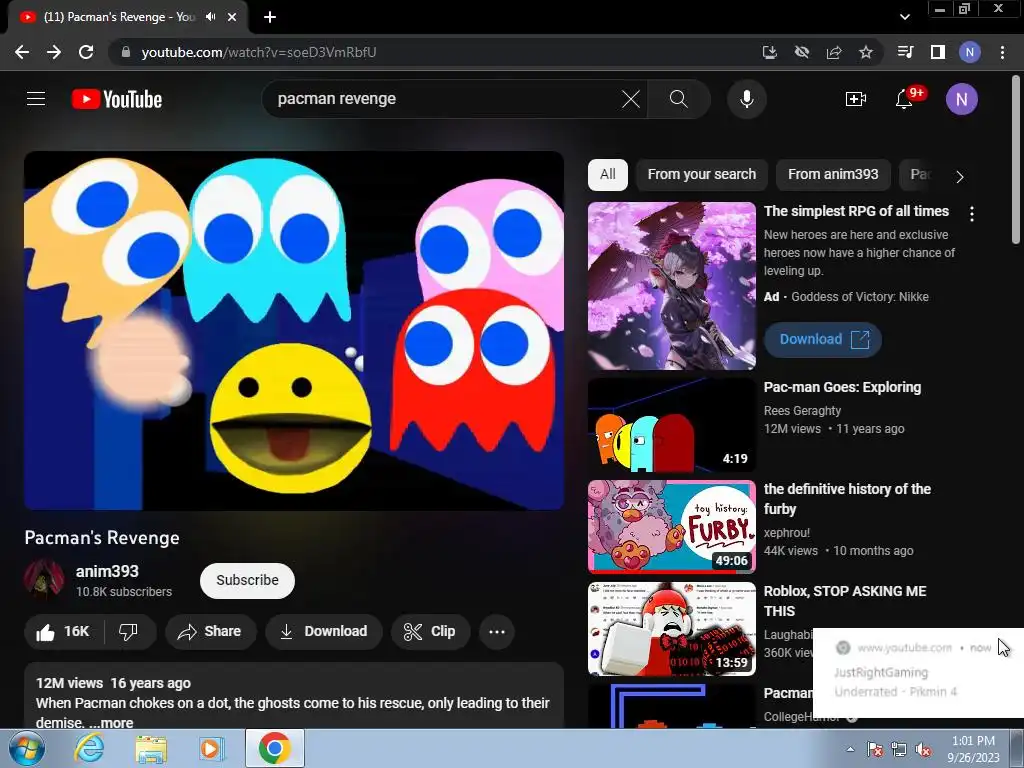The height and width of the screenshot is (768, 1024).
Task: Click the youtube.com address bar URL
Action: tap(259, 52)
